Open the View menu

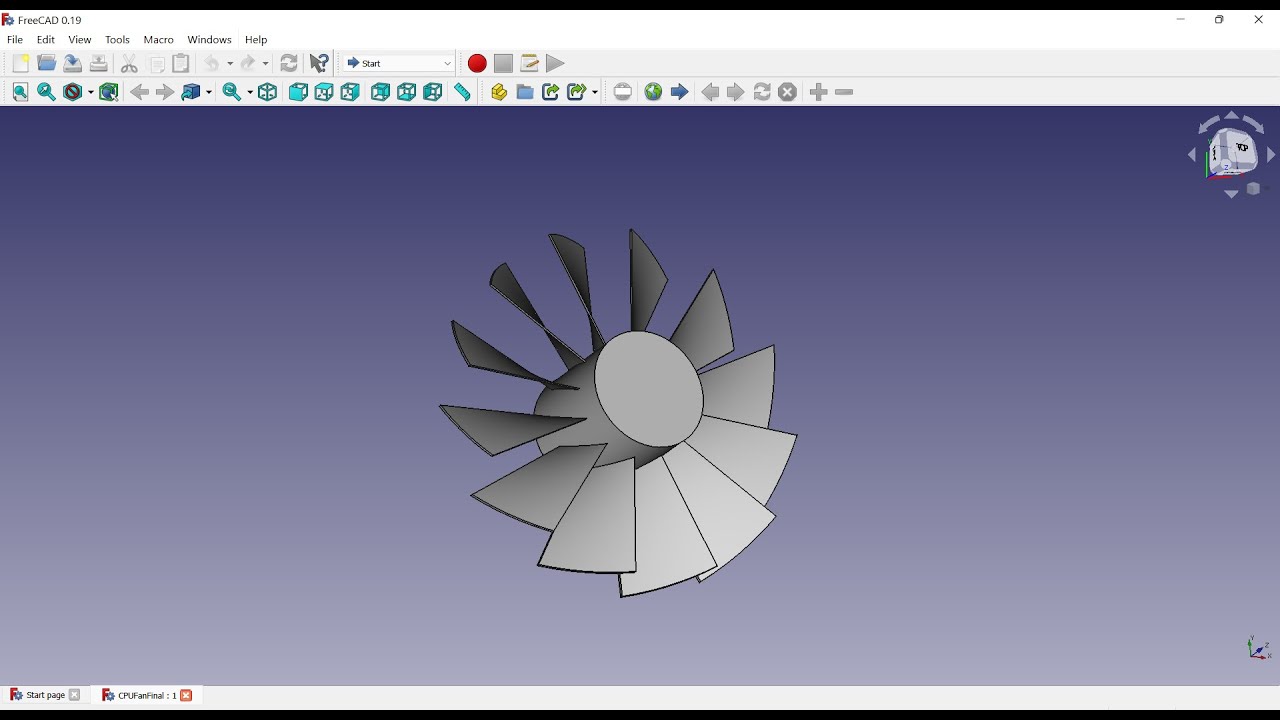coord(80,40)
